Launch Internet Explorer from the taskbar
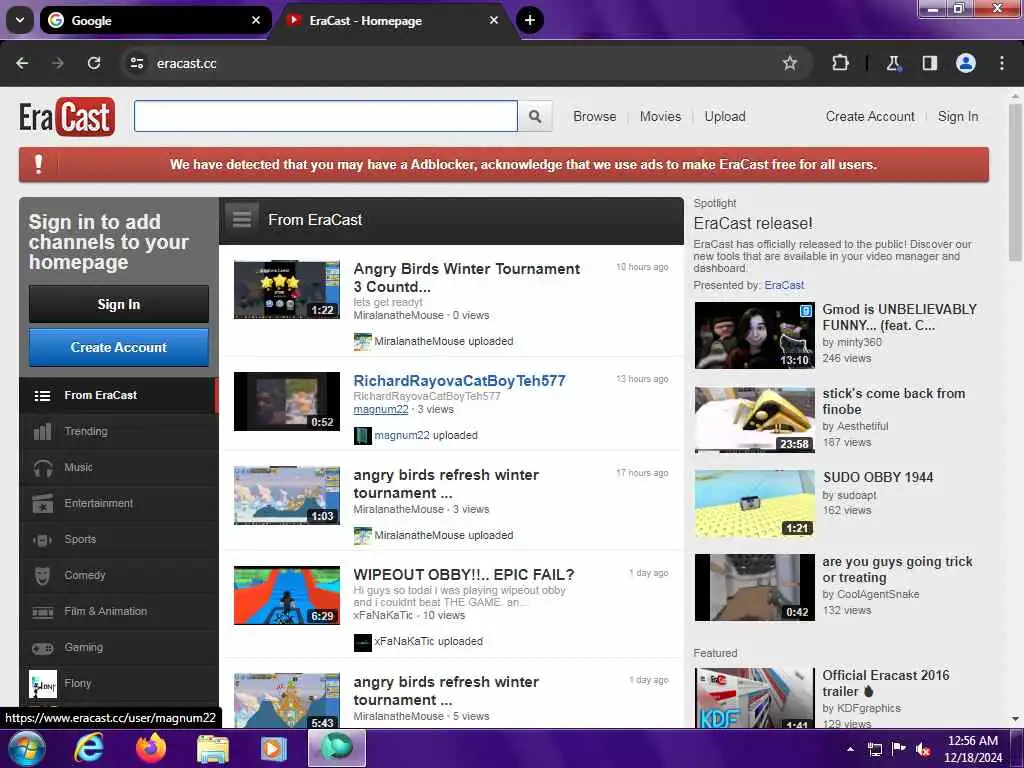1024x768 pixels. pos(88,748)
